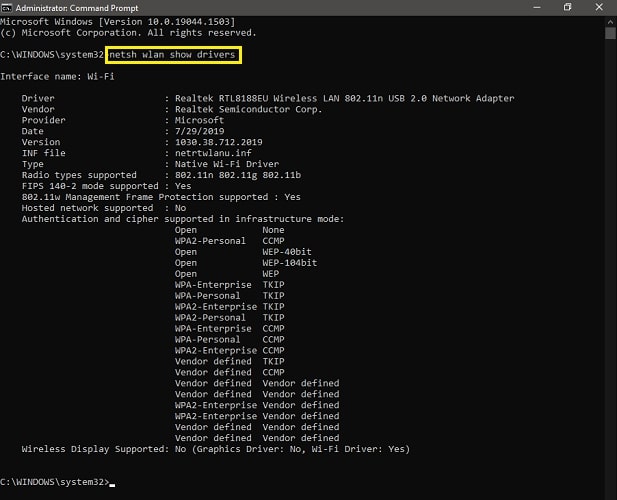Click the 'Vendor defined TKIP' row

pos(230,362)
